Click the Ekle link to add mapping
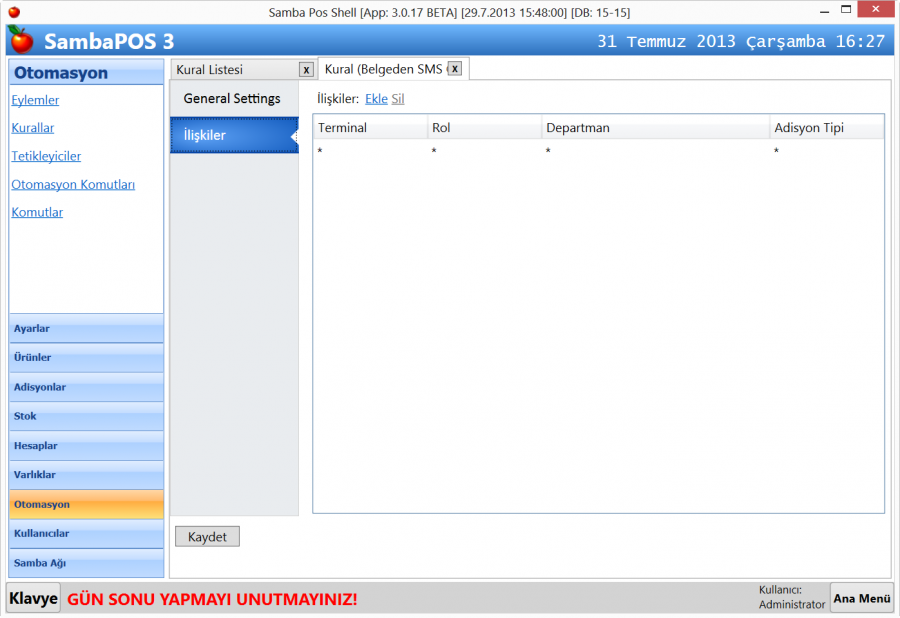Screen dimensions: 900x618 [376, 99]
